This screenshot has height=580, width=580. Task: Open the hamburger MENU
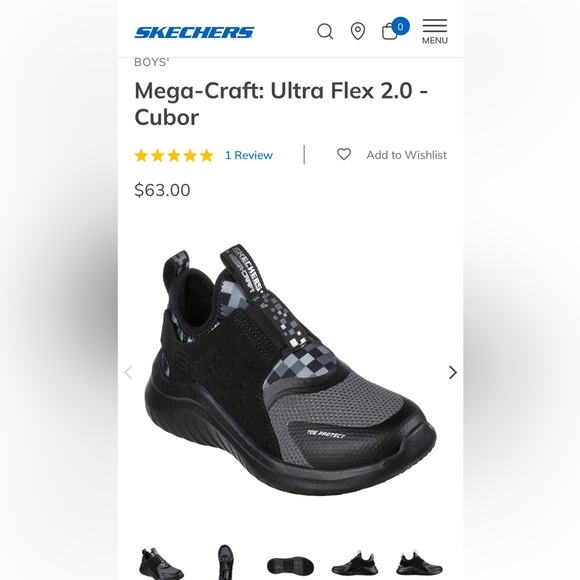pos(435,32)
